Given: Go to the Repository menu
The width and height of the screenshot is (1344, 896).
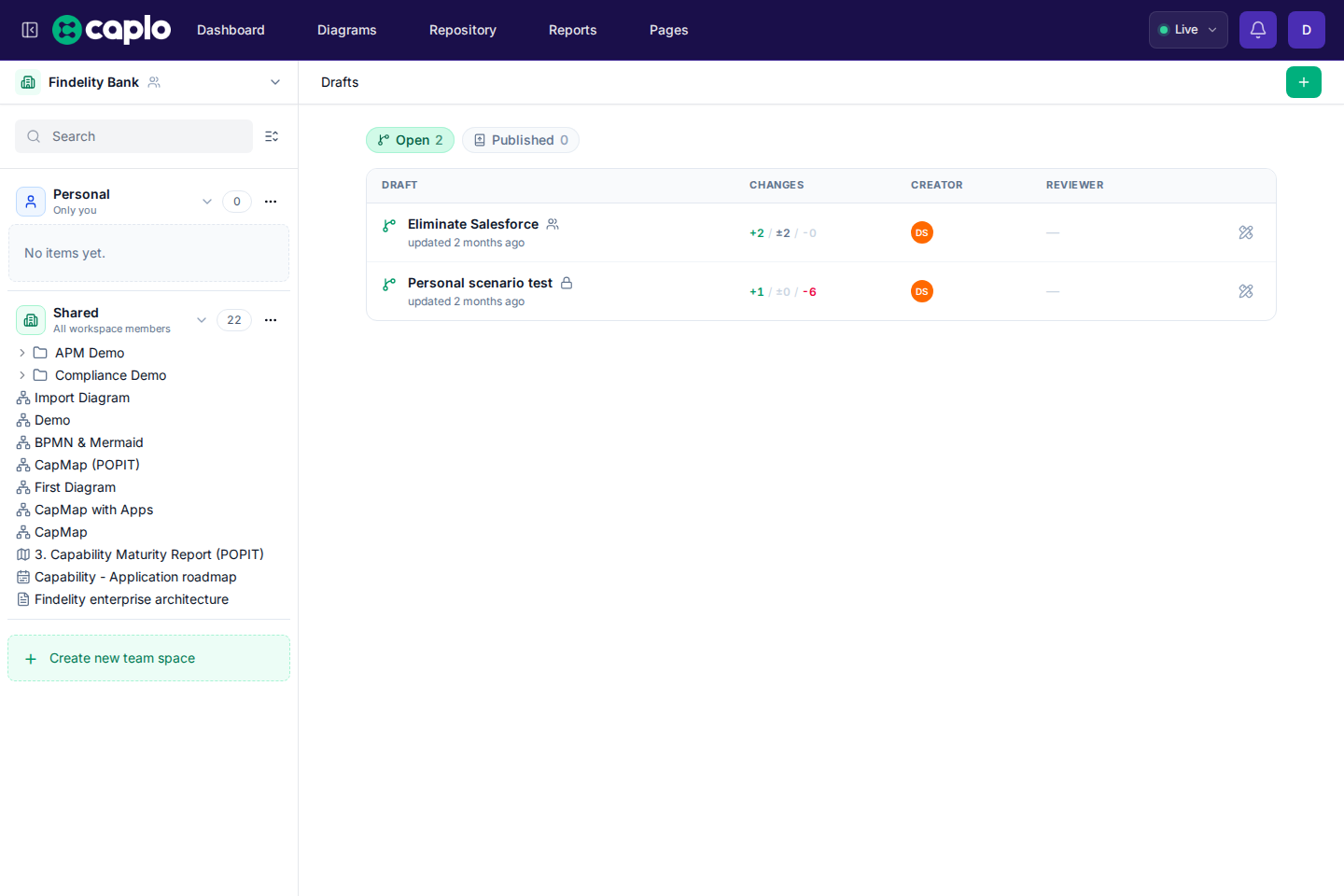Looking at the screenshot, I should 463,30.
